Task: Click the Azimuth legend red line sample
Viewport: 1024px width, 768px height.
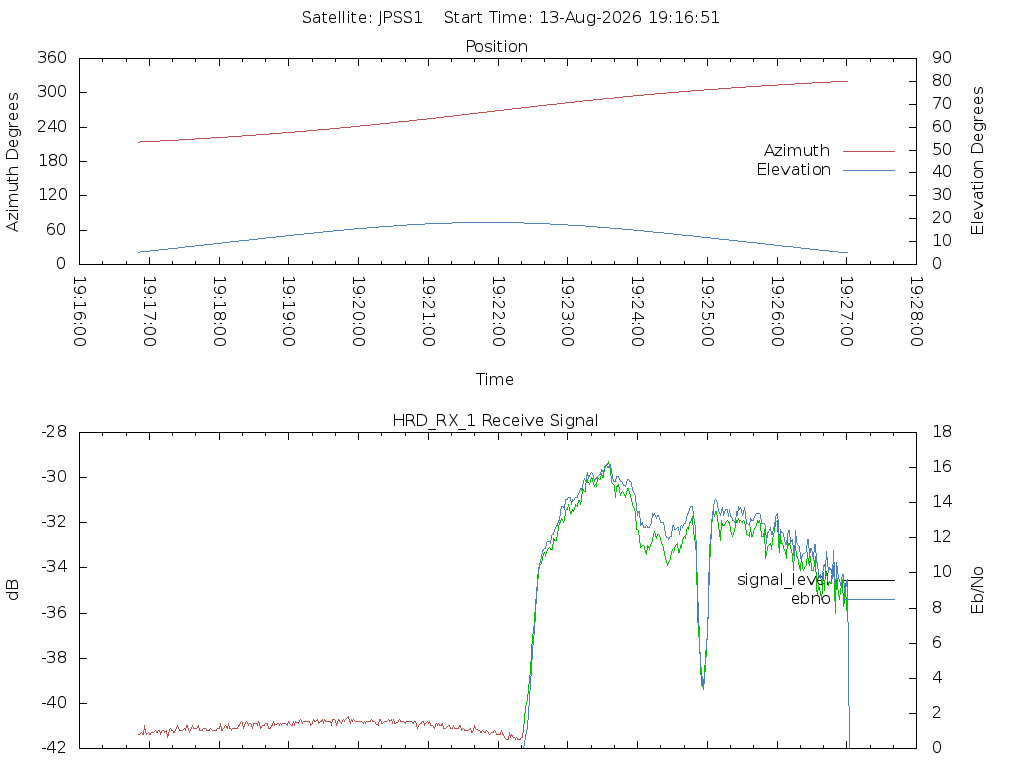Action: tap(869, 151)
